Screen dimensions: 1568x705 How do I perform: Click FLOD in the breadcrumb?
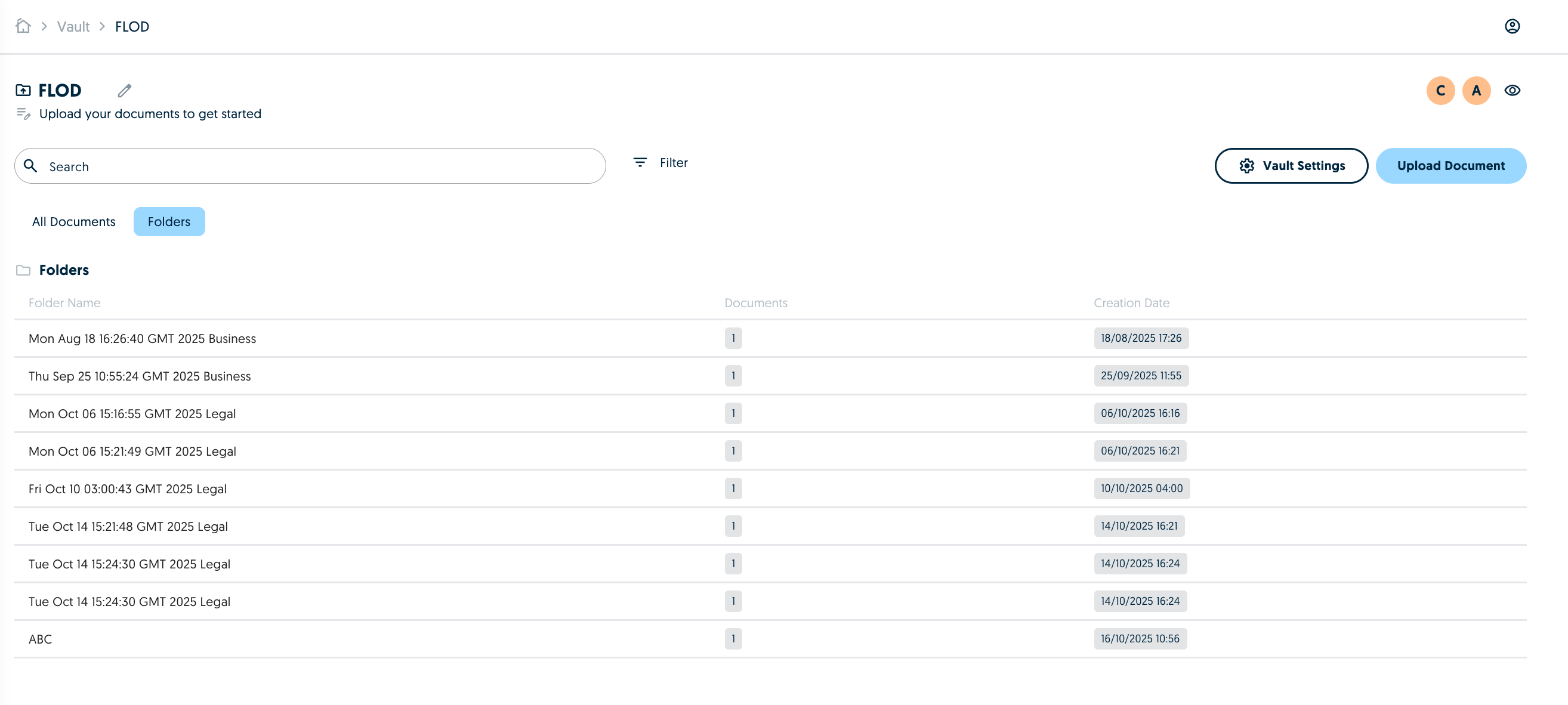[x=132, y=27]
